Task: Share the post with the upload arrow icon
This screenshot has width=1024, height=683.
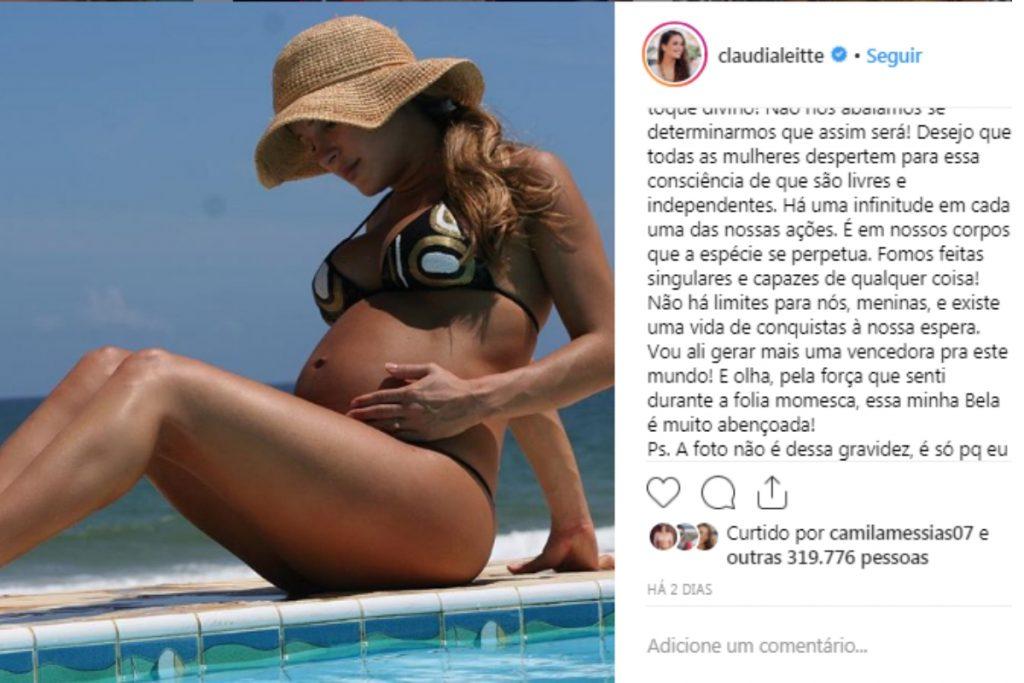Action: [772, 492]
